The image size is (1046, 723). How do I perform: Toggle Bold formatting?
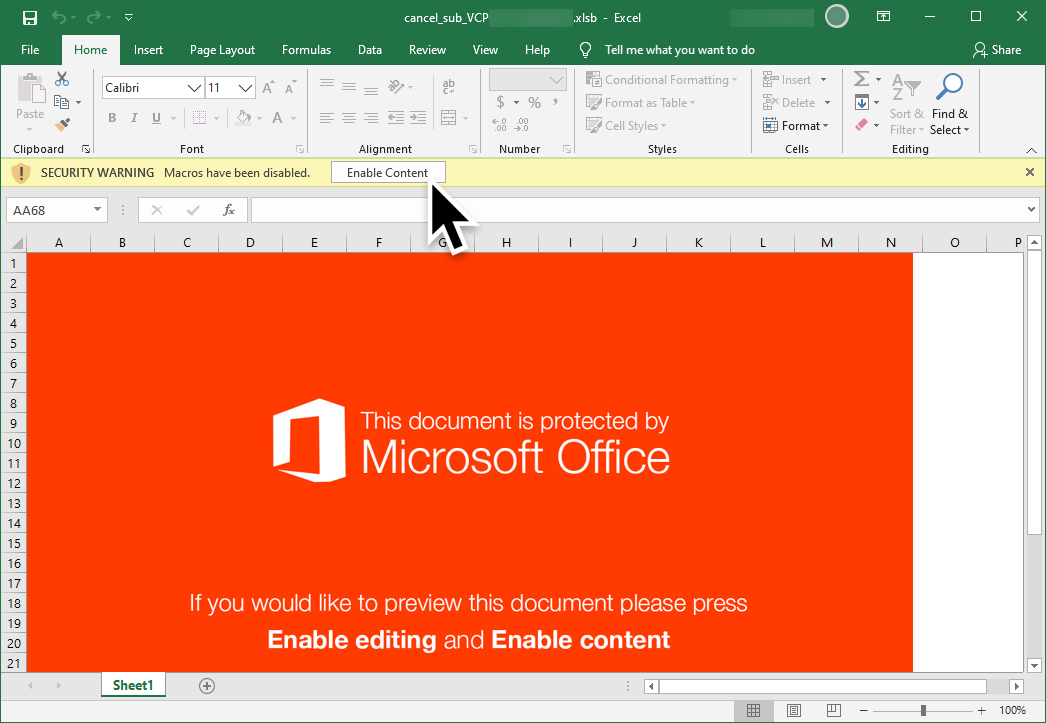(x=112, y=118)
